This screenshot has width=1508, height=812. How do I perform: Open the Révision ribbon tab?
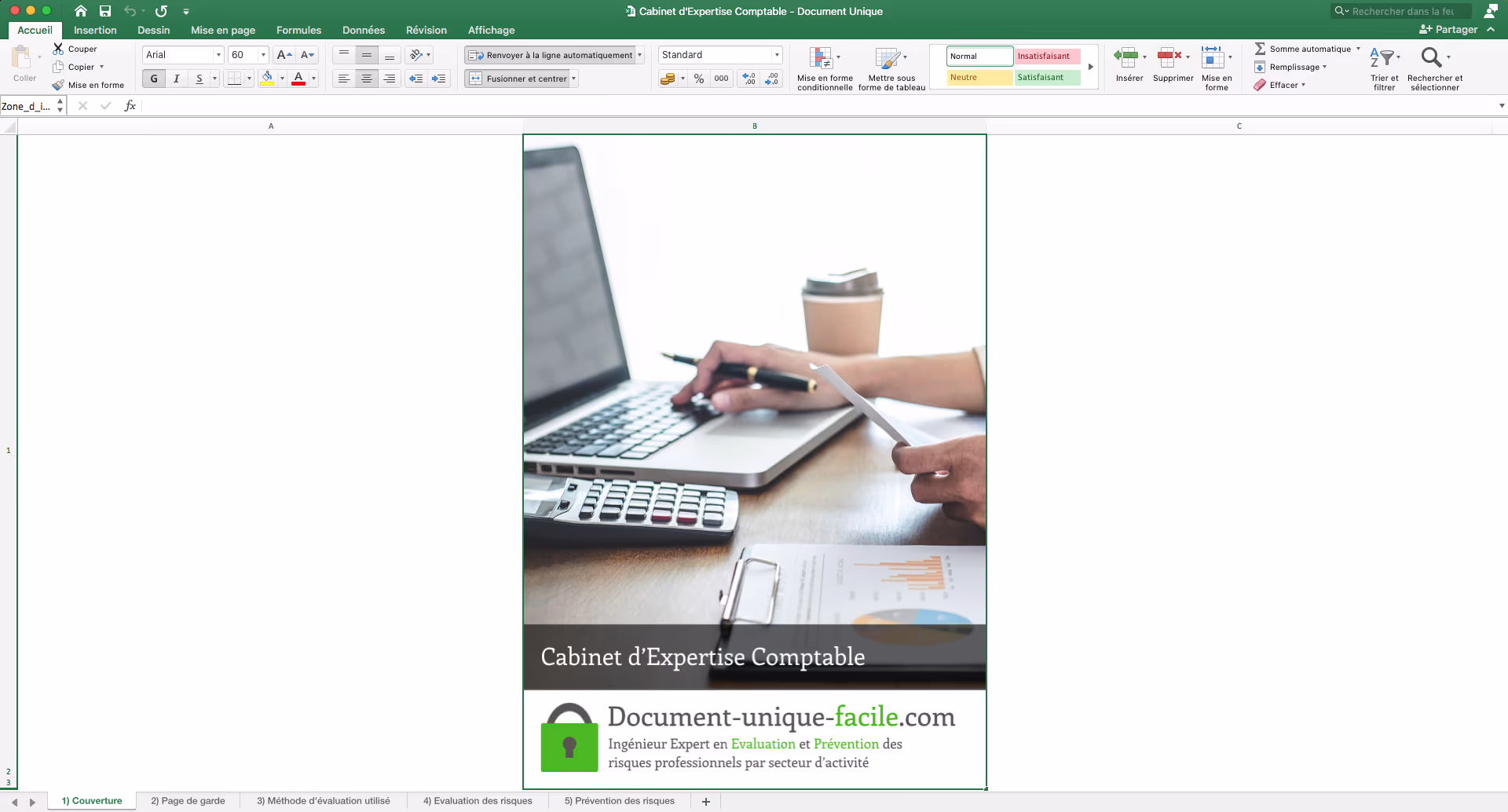426,30
